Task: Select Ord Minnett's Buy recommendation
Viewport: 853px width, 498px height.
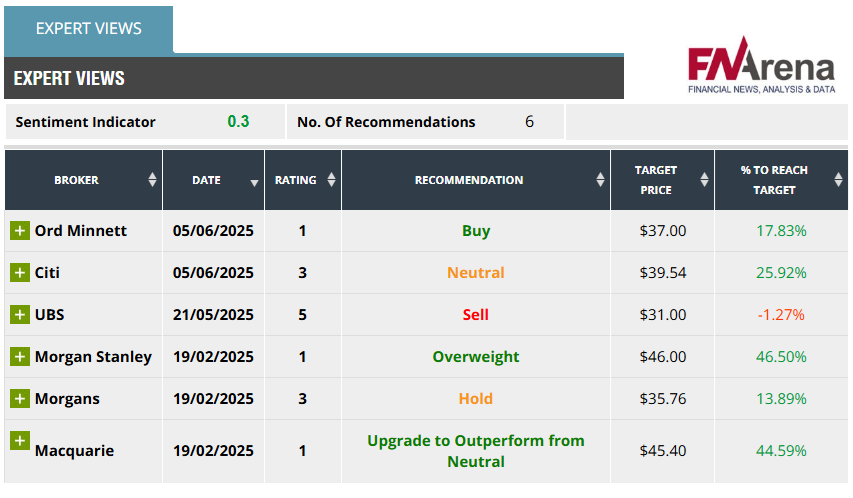Action: point(476,231)
